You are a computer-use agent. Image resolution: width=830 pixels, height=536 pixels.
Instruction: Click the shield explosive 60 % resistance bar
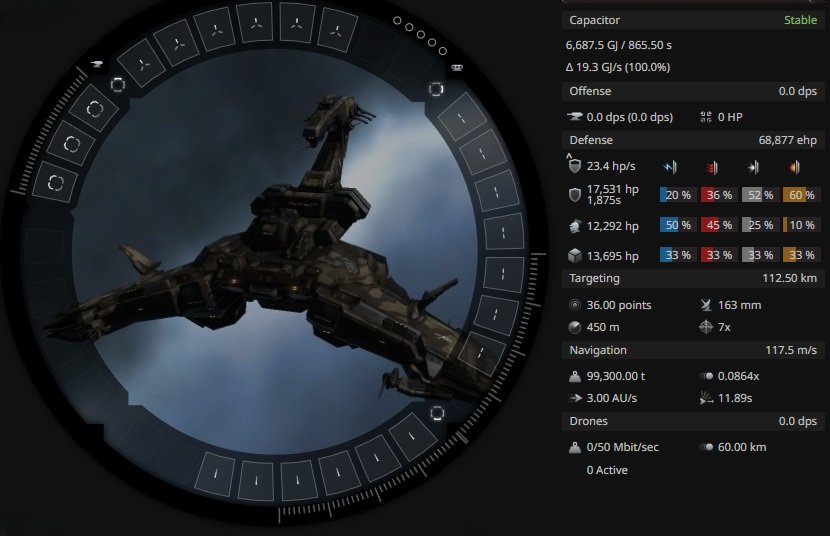[801, 195]
